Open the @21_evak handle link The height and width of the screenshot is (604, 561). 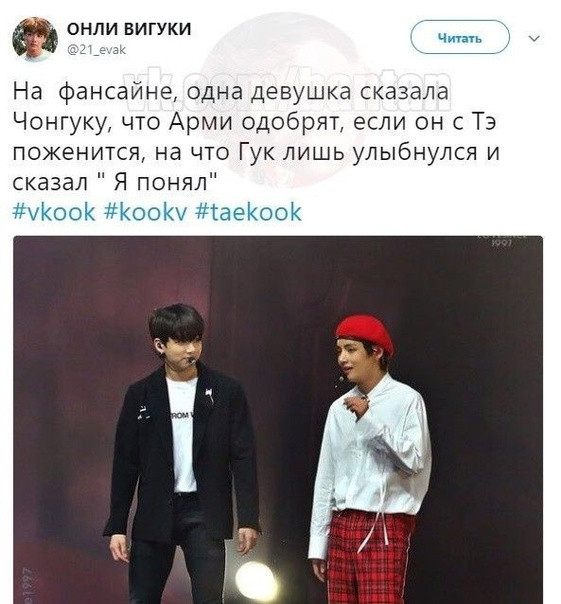pyautogui.click(x=96, y=50)
